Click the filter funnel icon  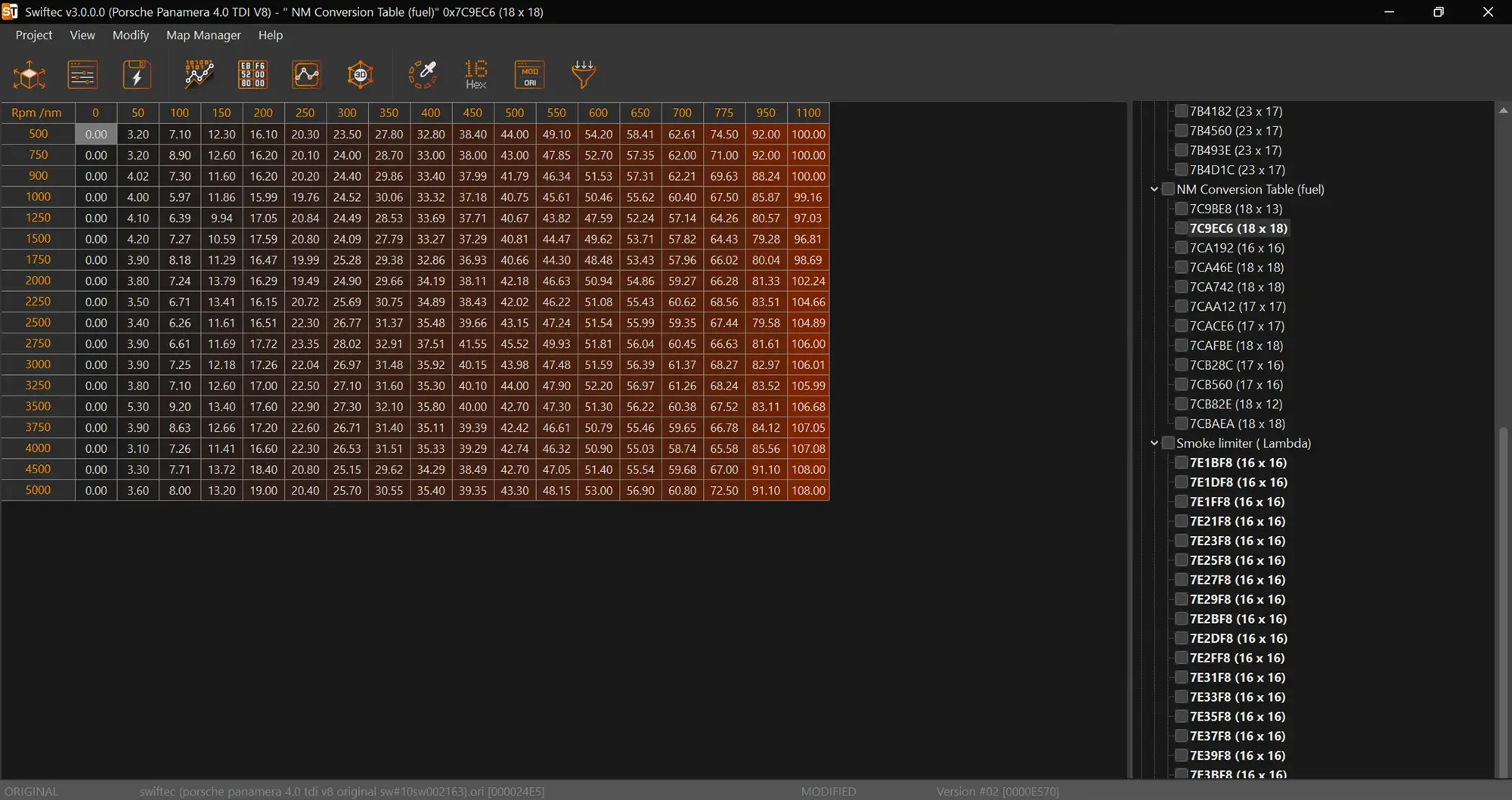click(x=584, y=75)
